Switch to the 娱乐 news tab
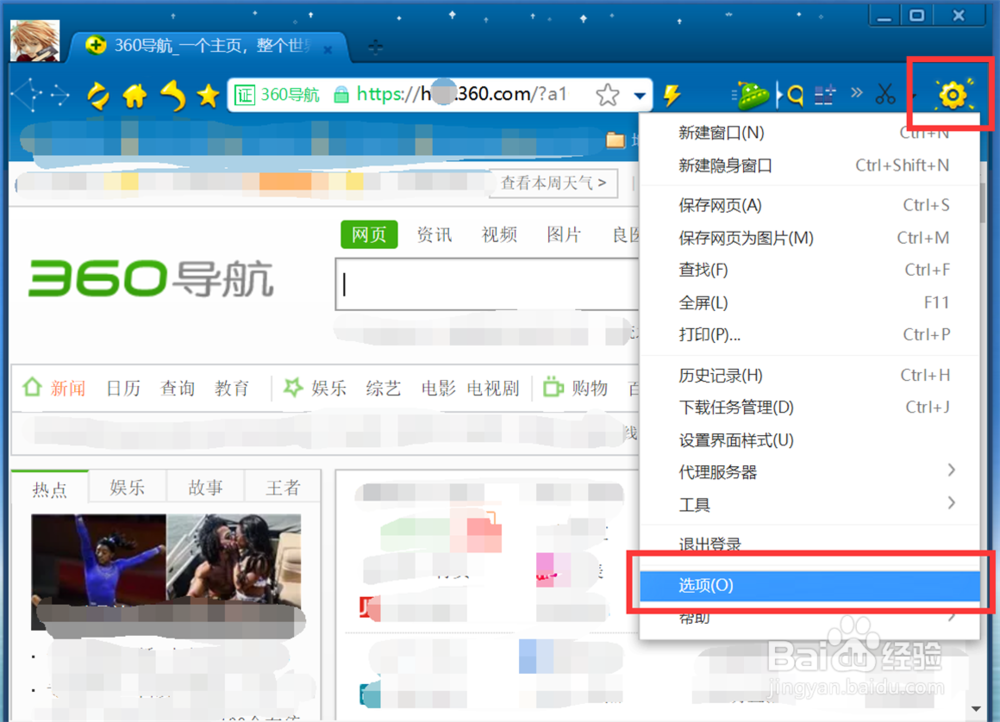1000x722 pixels. click(x=128, y=488)
